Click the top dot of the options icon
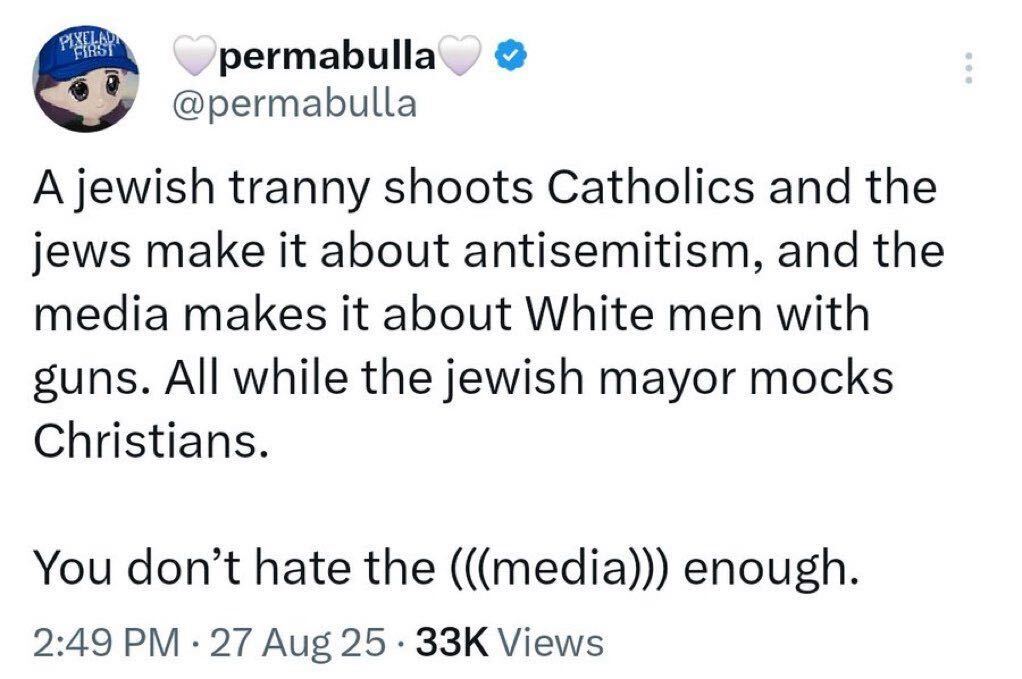The height and width of the screenshot is (679, 1022). [x=967, y=56]
